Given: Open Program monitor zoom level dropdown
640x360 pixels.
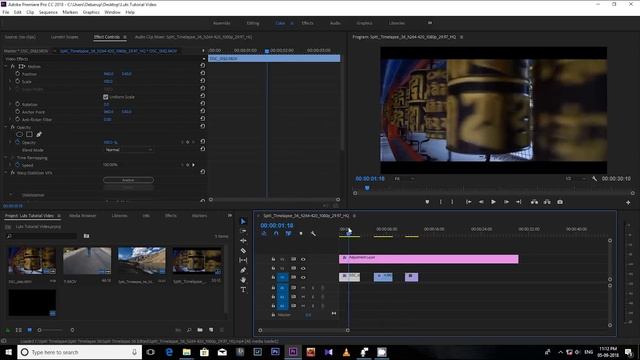Looking at the screenshot, I should pos(404,179).
